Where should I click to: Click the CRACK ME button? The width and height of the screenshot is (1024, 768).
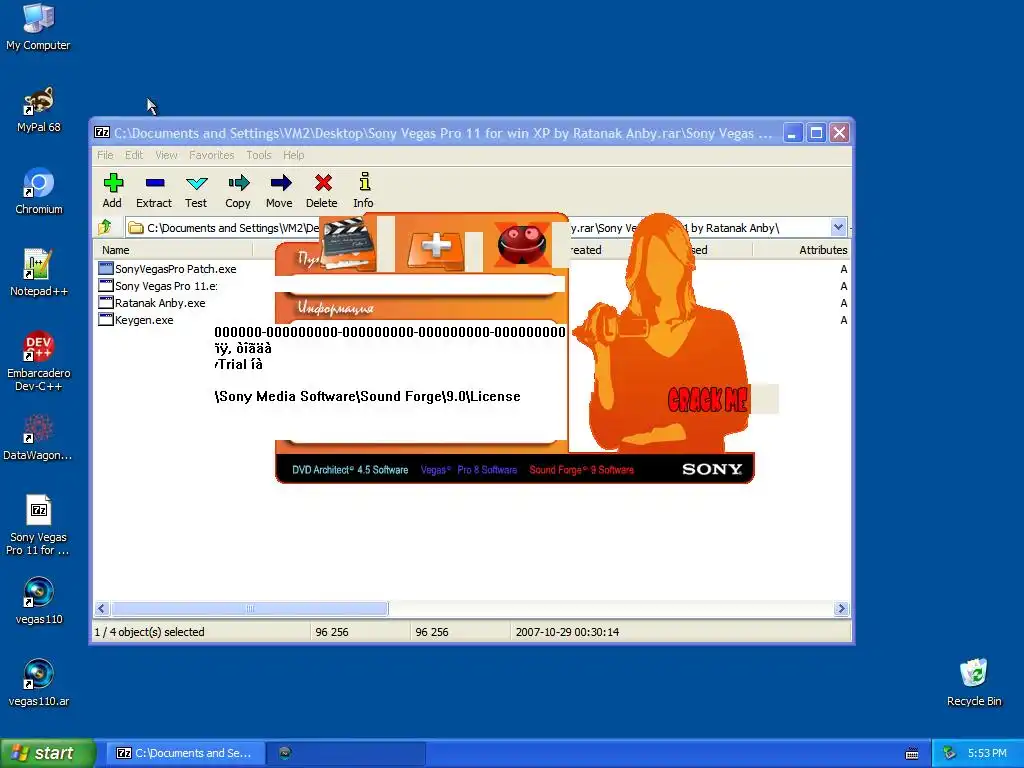[707, 400]
